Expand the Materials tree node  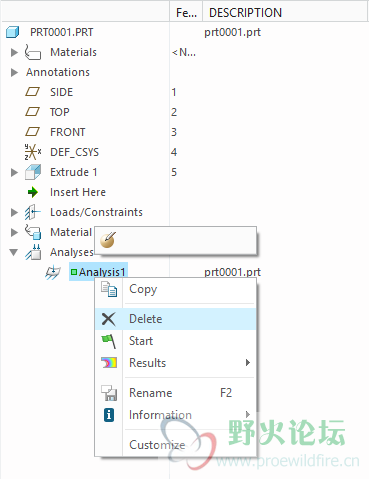pyautogui.click(x=14, y=52)
